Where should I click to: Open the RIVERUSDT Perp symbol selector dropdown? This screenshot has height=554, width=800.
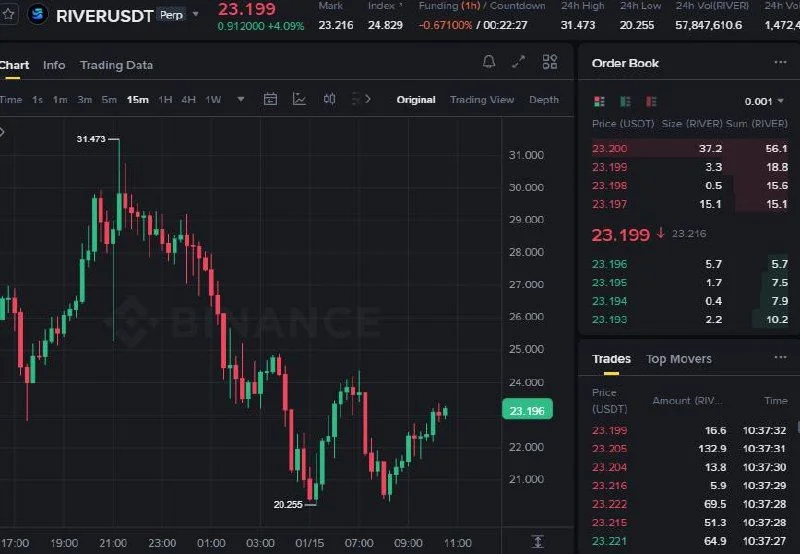[x=195, y=14]
